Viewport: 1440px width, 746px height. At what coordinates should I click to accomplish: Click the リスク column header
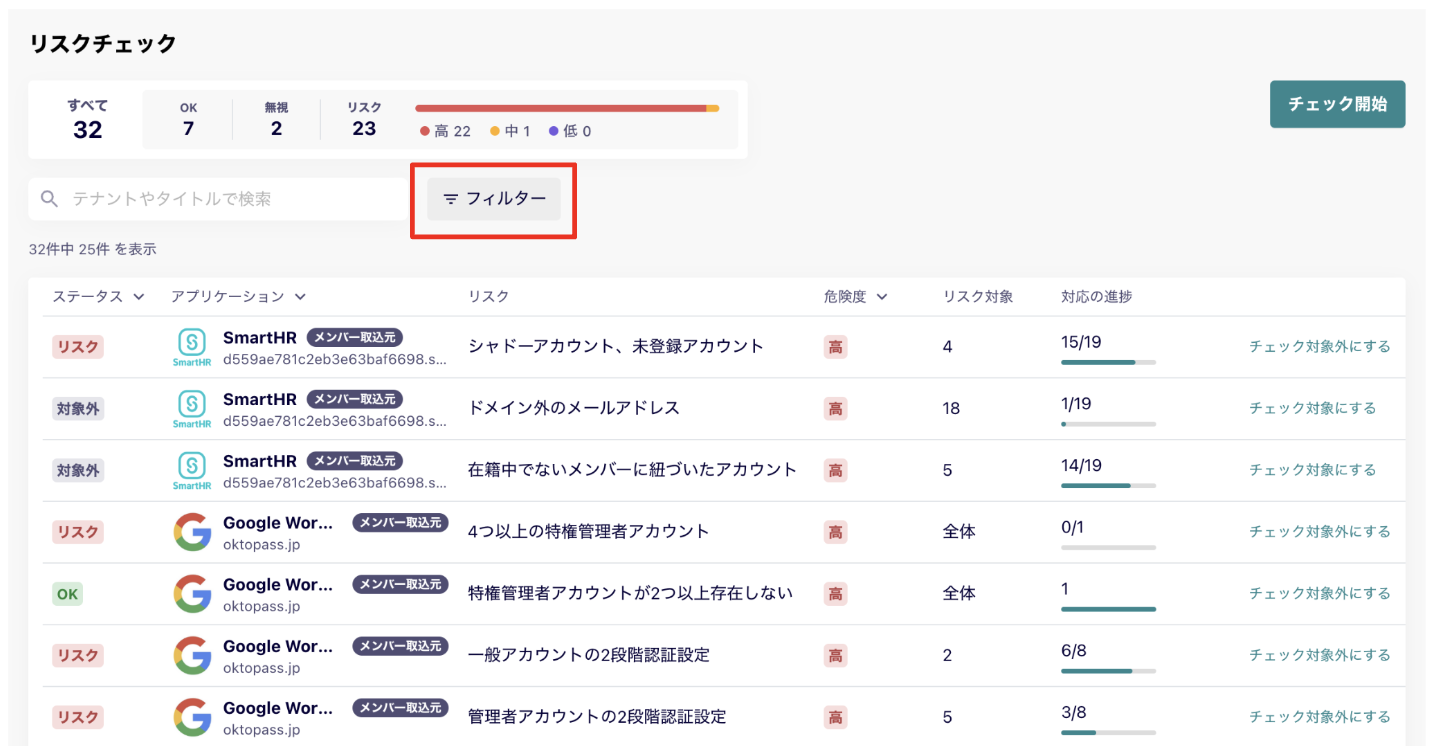pyautogui.click(x=488, y=296)
